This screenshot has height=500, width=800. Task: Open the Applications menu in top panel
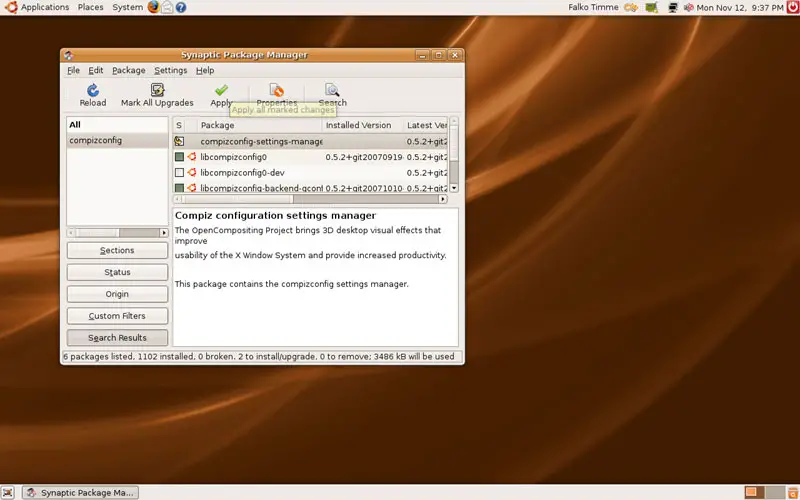tap(45, 7)
